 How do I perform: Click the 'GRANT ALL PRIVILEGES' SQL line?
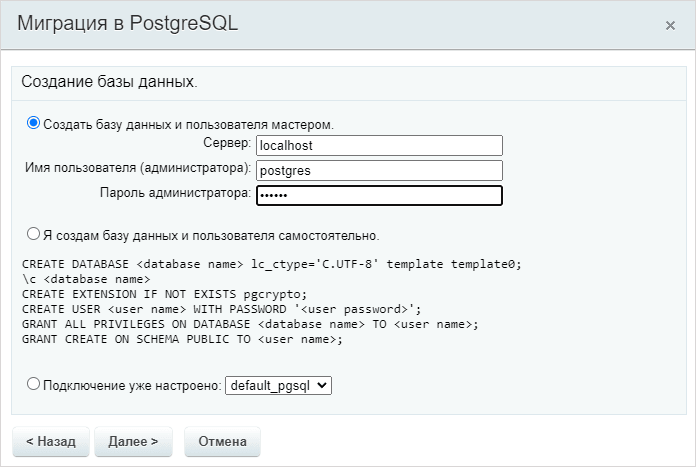pos(250,325)
